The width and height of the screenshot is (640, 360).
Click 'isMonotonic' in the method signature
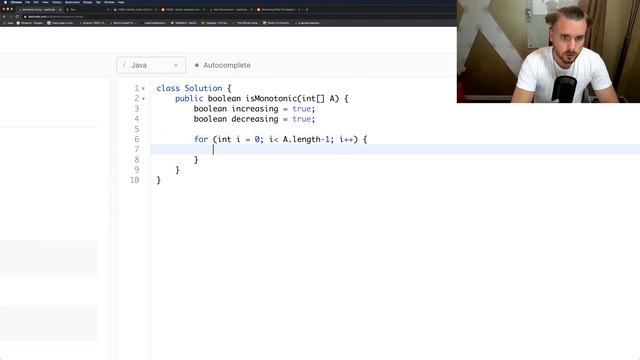[x=271, y=98]
